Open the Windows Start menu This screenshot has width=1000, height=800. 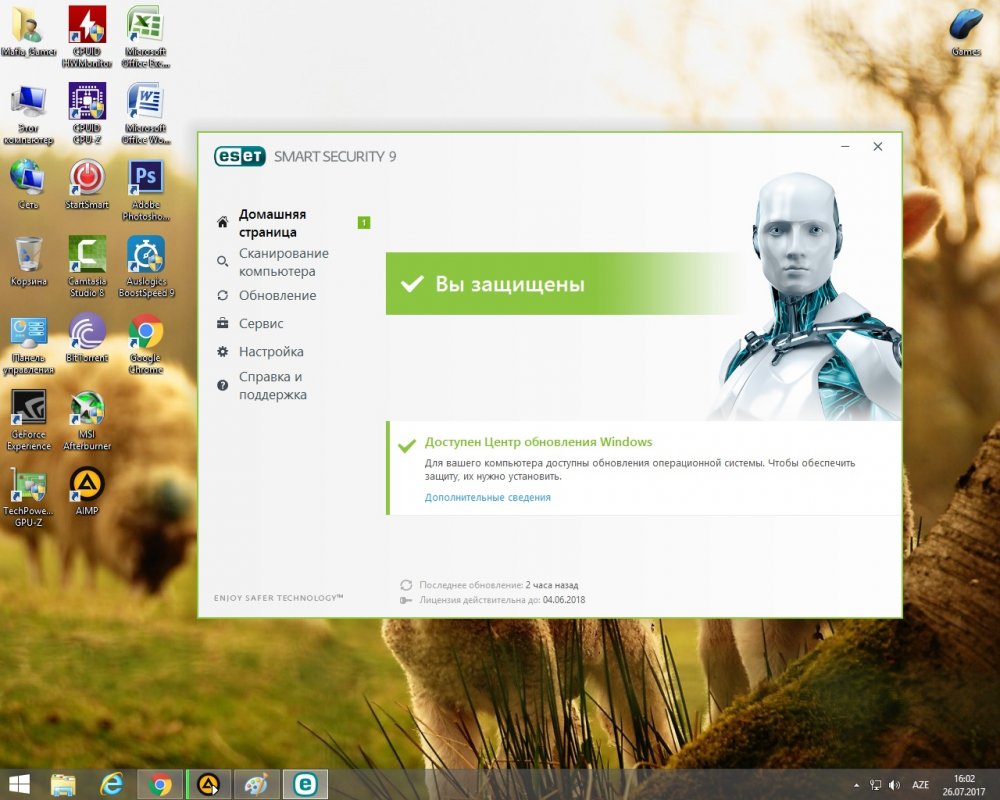[x=18, y=784]
